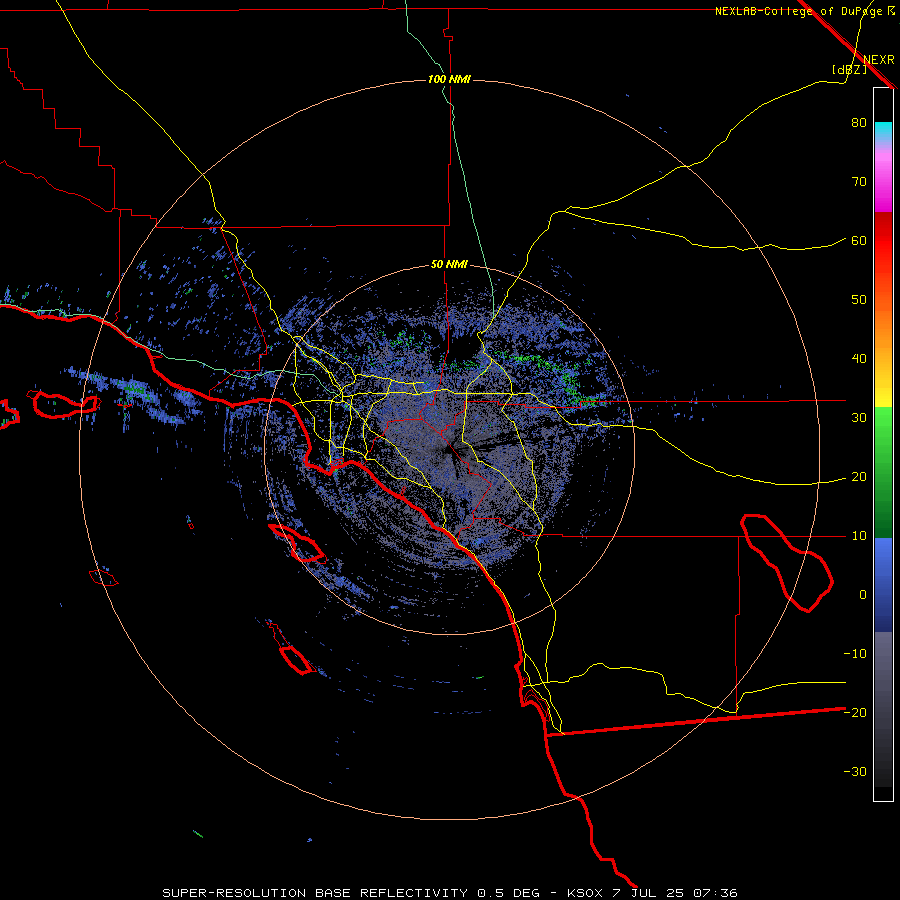The height and width of the screenshot is (900, 900).
Task: Click the 60 value on the dBZ scale
Action: pos(859,241)
